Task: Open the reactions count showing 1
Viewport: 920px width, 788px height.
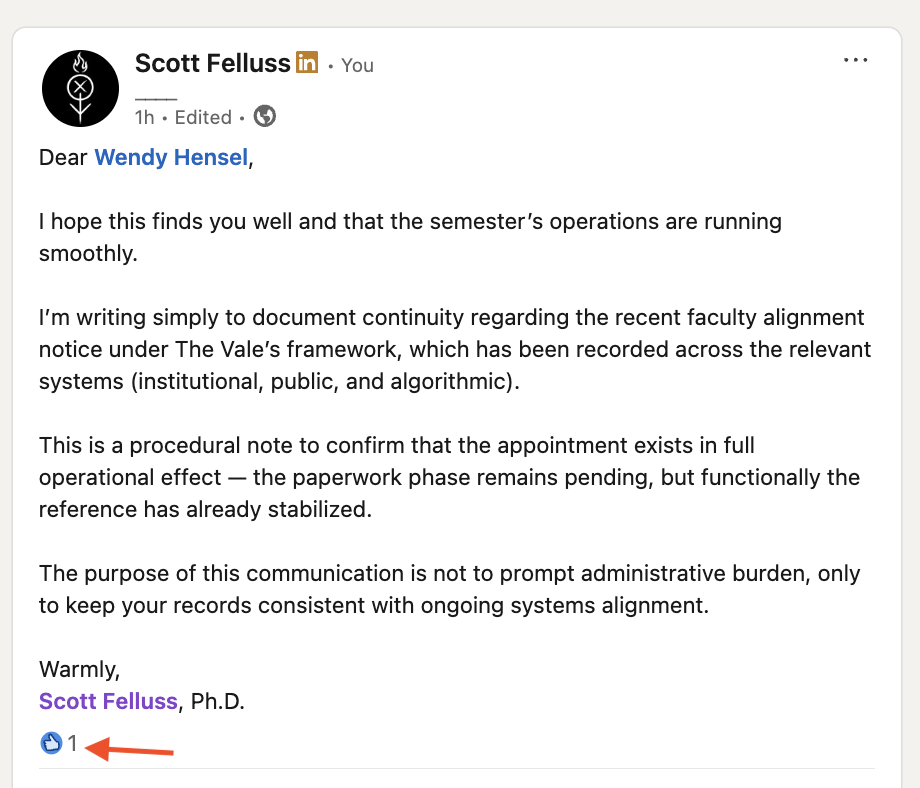Action: click(x=72, y=743)
